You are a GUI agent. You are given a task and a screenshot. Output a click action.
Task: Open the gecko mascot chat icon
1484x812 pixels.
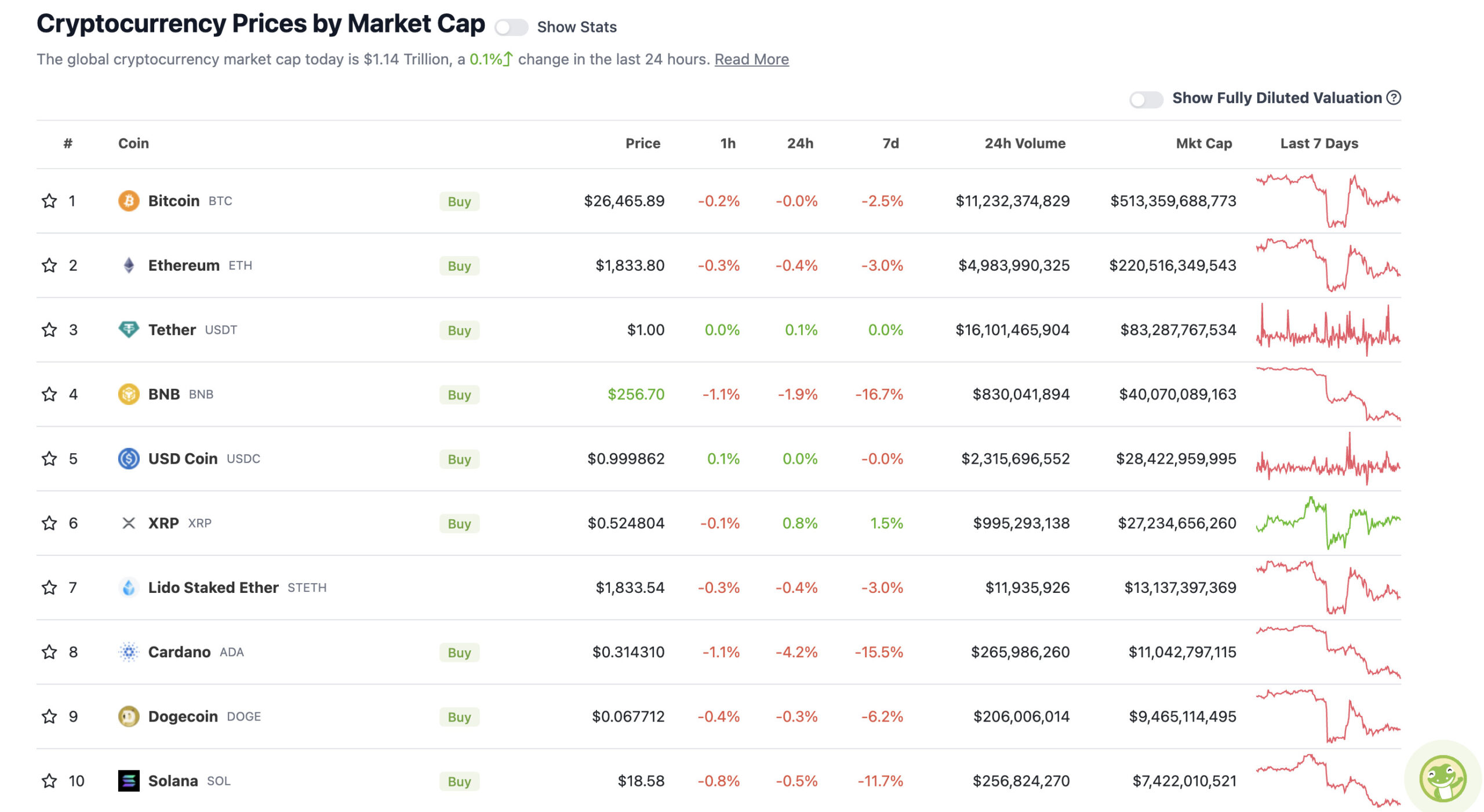1442,779
